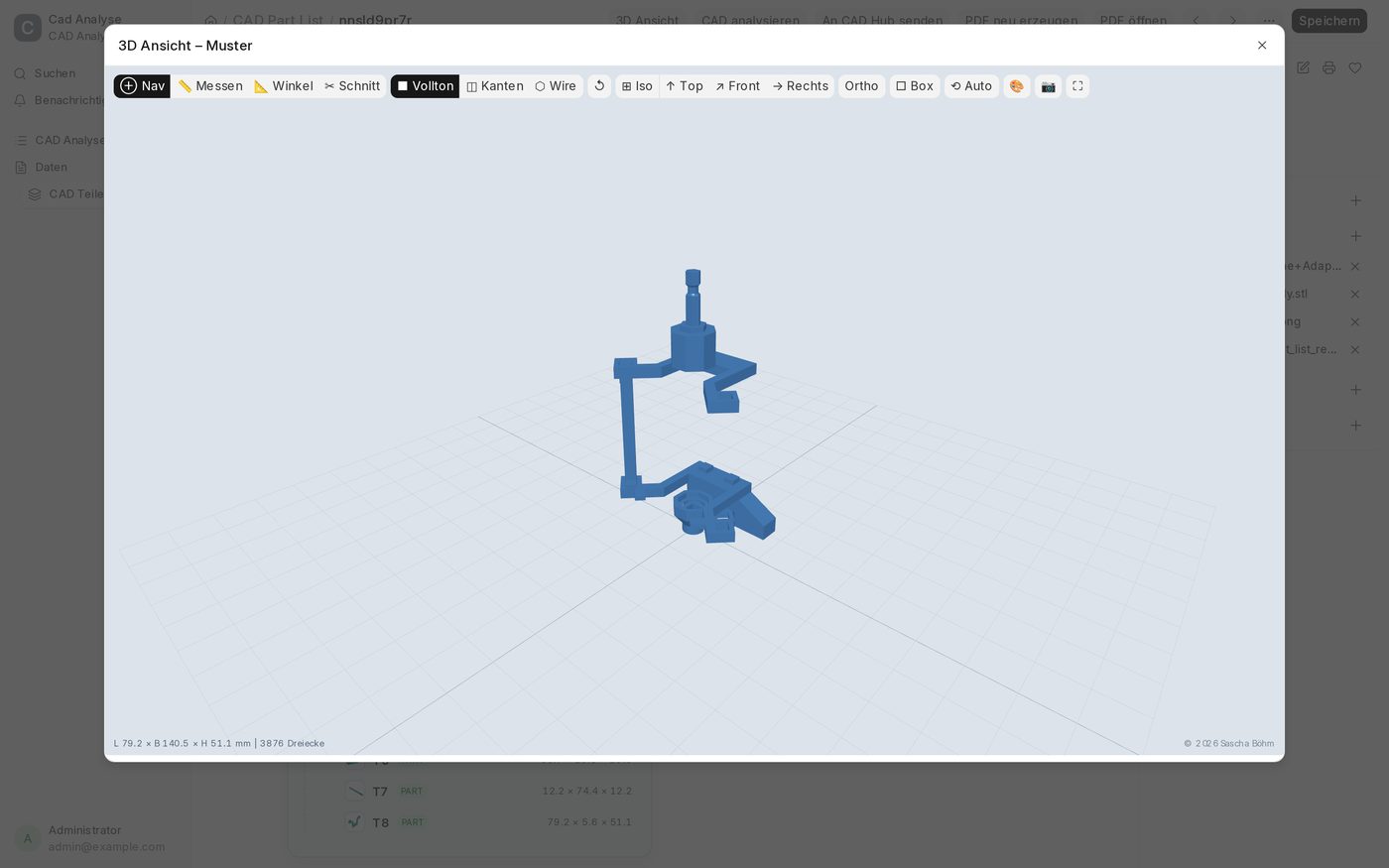Open the Suchen search in sidebar

click(55, 73)
